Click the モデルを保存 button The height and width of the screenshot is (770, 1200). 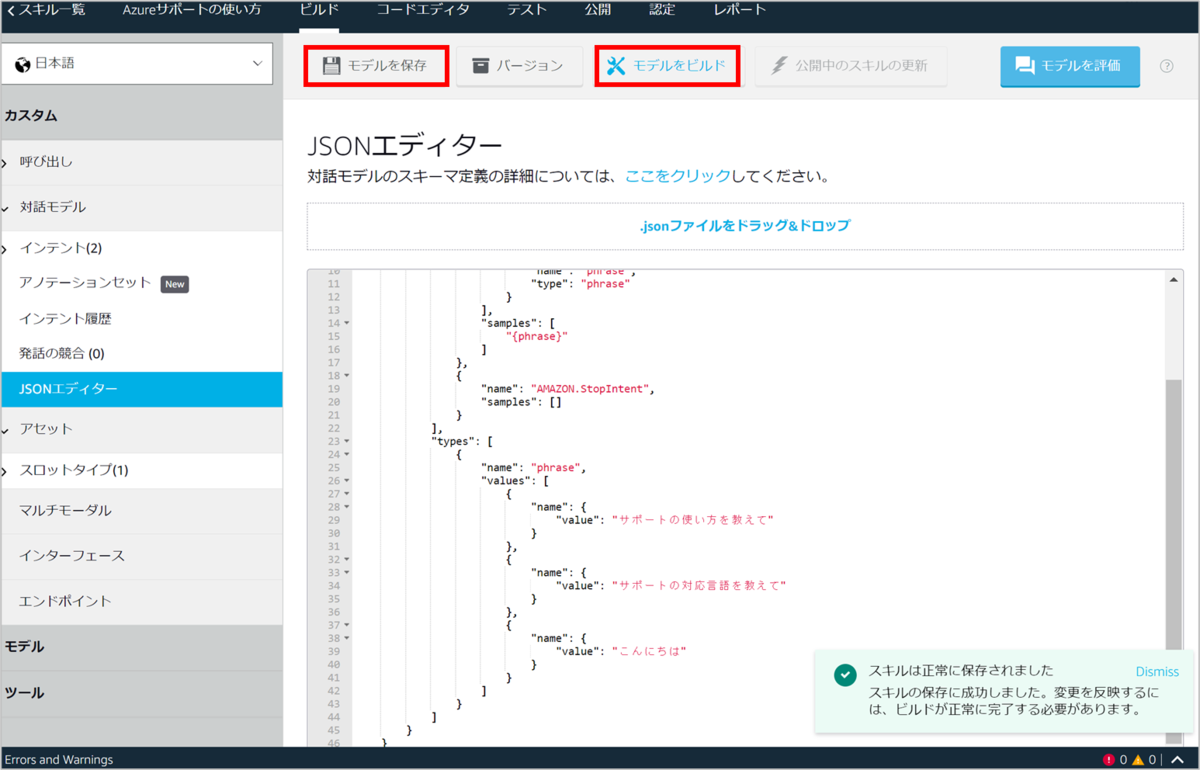point(376,66)
